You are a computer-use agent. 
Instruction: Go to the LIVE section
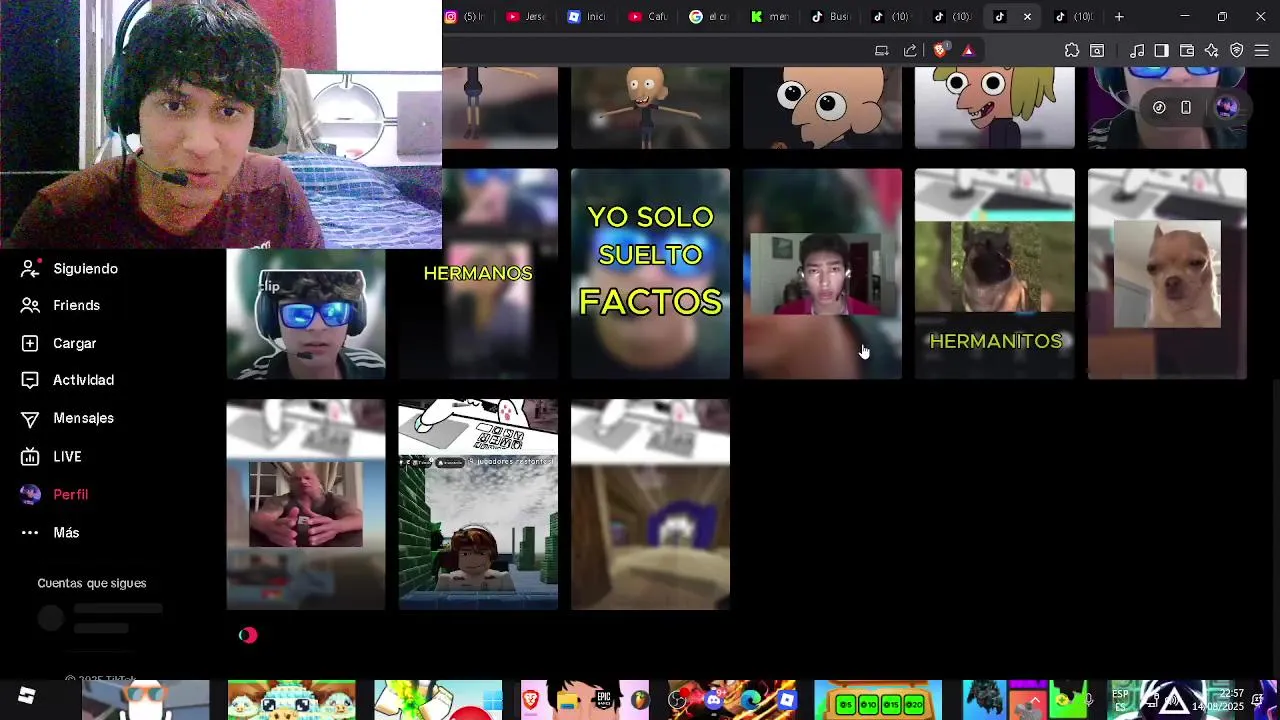[52, 456]
